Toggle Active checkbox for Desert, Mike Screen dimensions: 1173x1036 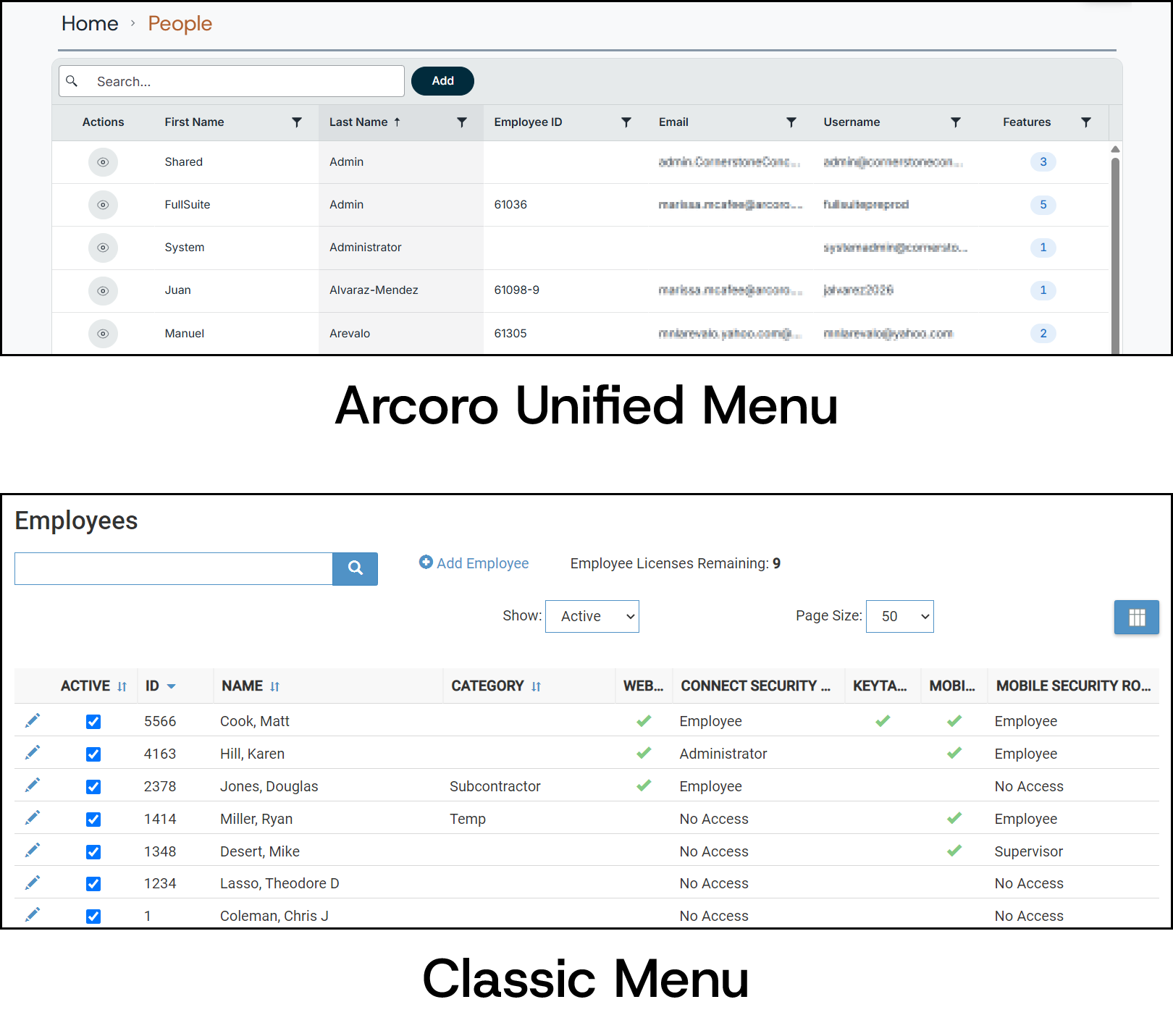[x=93, y=852]
